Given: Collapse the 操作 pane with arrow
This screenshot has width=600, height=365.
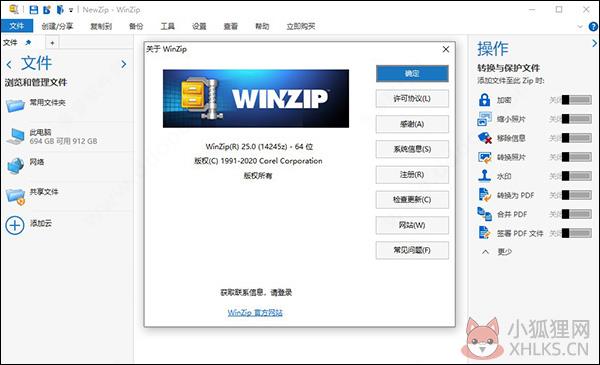Looking at the screenshot, I should [594, 43].
